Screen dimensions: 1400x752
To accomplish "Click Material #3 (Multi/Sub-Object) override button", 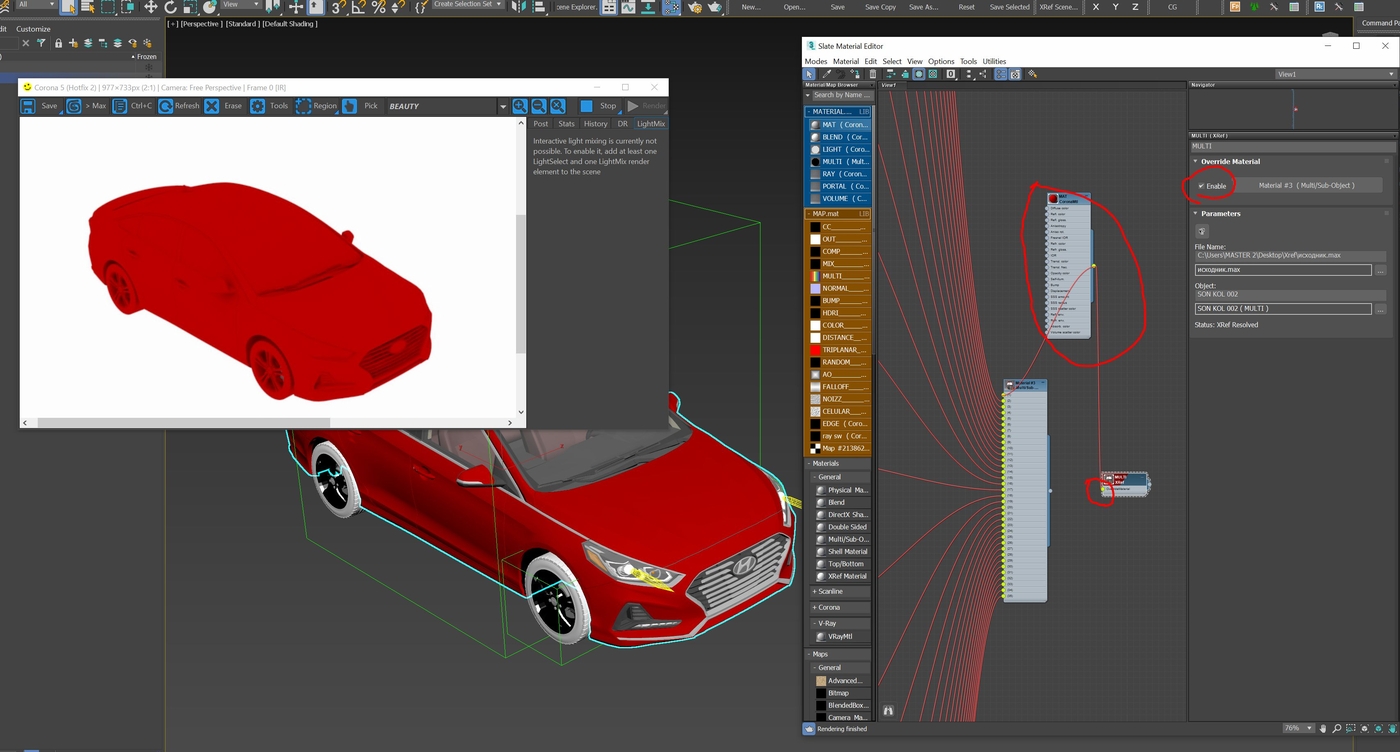I will [1306, 185].
